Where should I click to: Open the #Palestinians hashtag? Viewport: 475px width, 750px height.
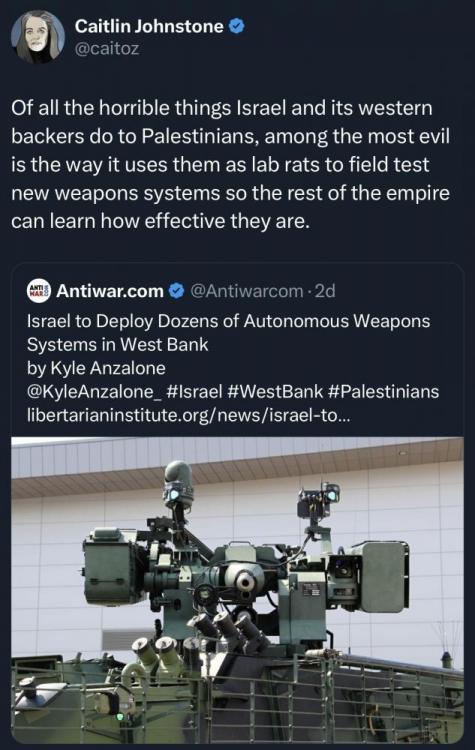[384, 392]
